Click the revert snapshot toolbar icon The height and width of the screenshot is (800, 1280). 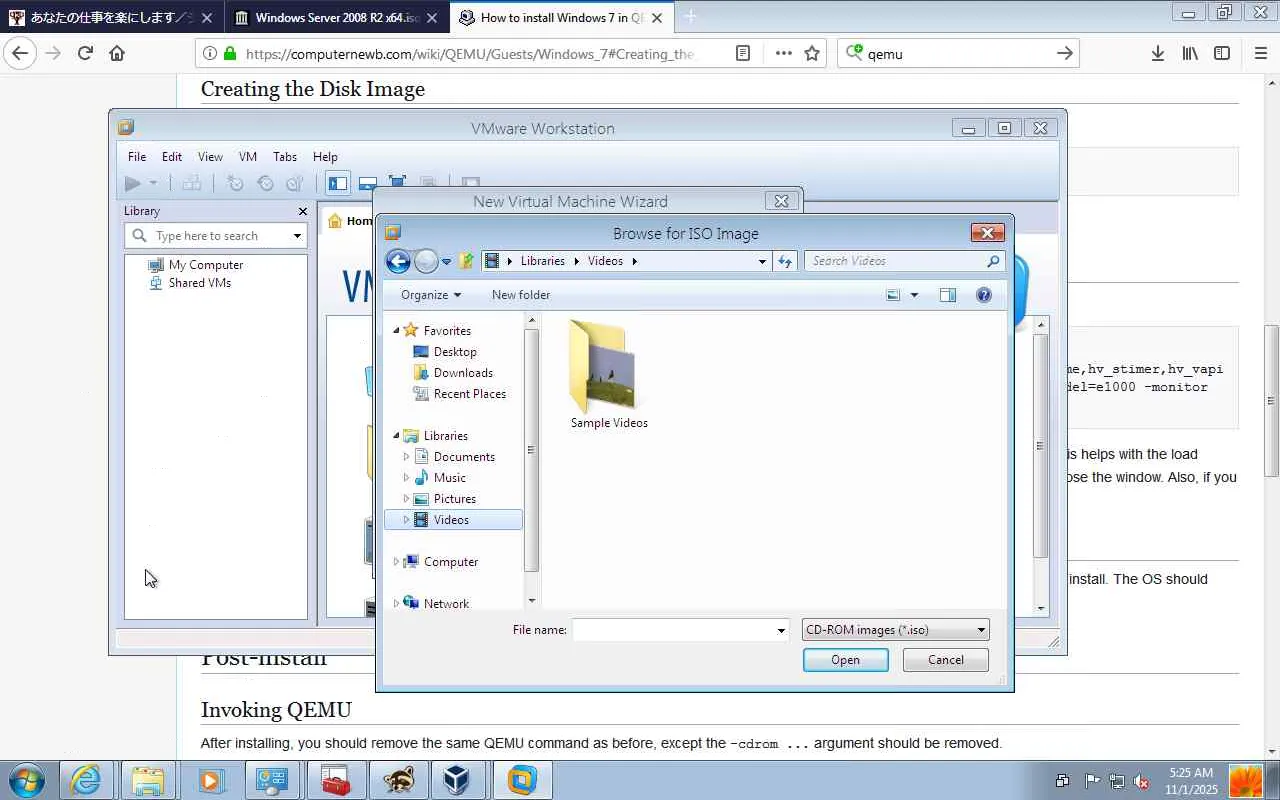pos(265,183)
